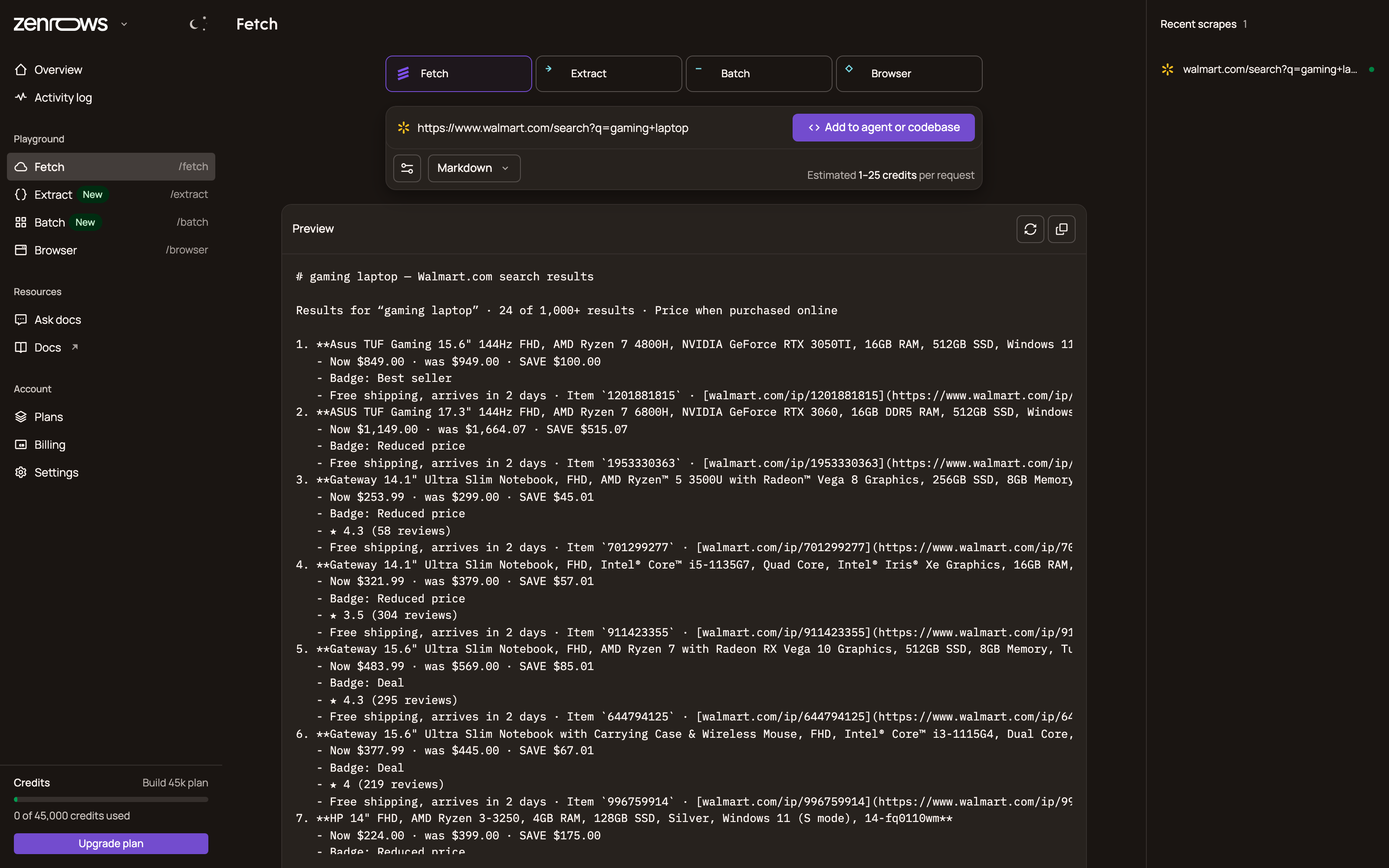Screen dimensions: 1389x868
Task: Click the cloud icon beside Fetch
Action: pos(21,167)
